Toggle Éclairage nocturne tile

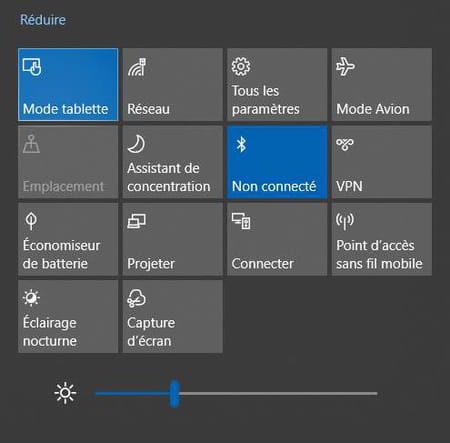coord(68,316)
